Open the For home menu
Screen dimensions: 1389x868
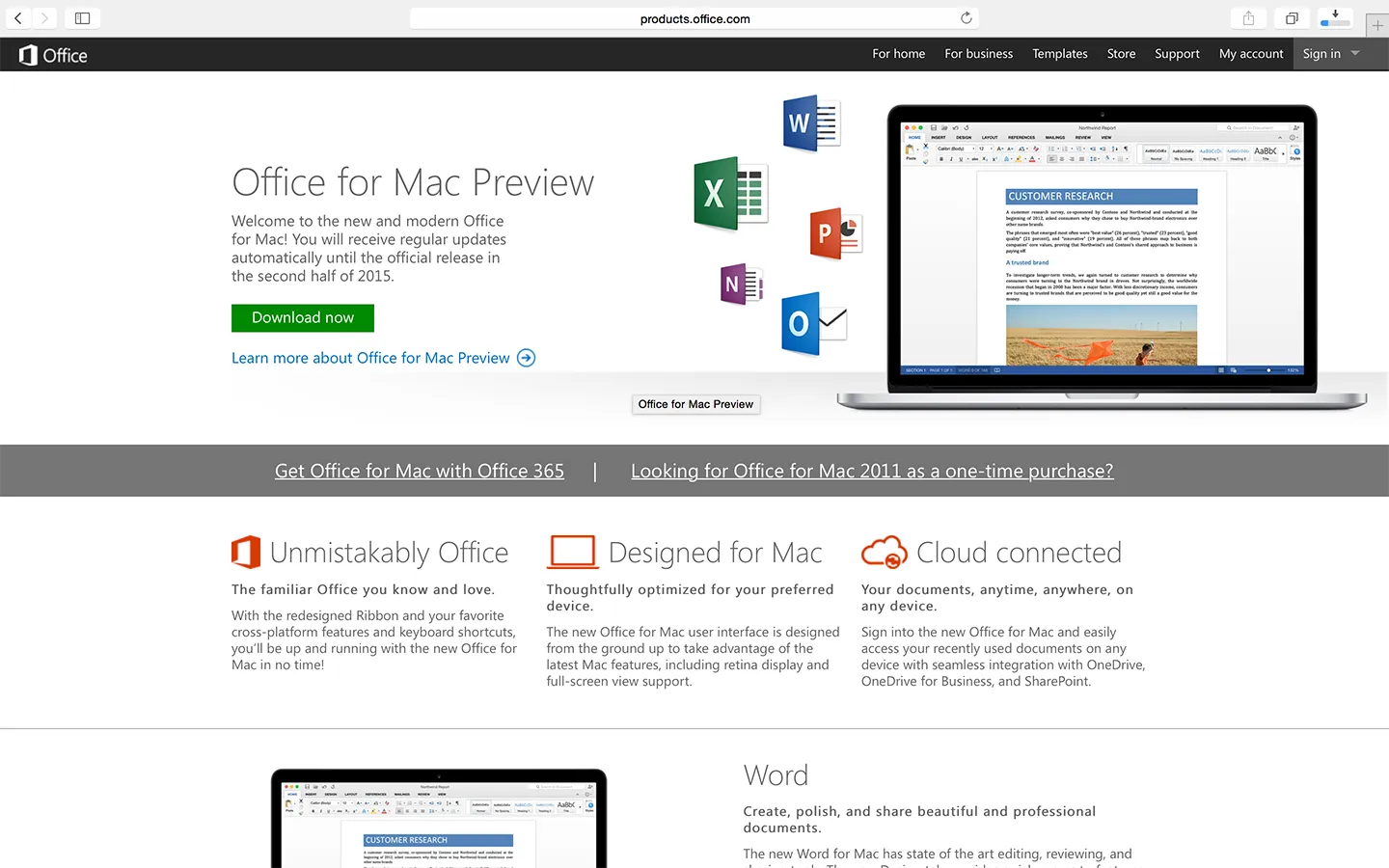(x=898, y=54)
